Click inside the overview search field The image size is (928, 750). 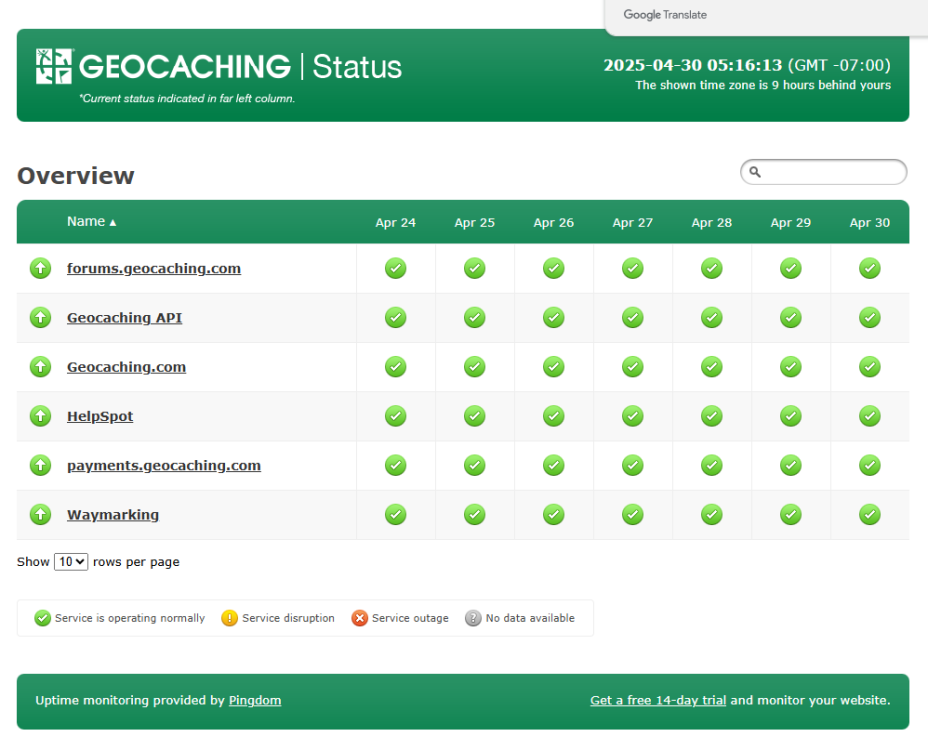point(832,172)
